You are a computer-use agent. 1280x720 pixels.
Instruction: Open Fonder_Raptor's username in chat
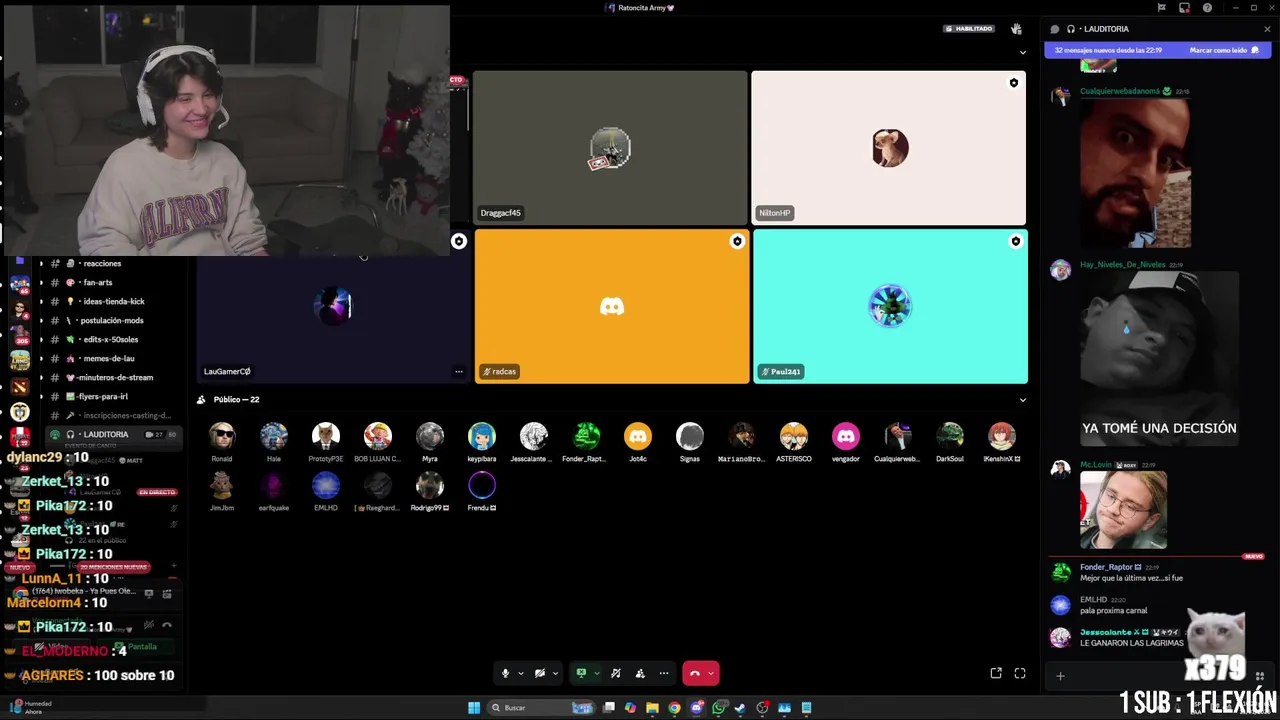pos(1106,567)
